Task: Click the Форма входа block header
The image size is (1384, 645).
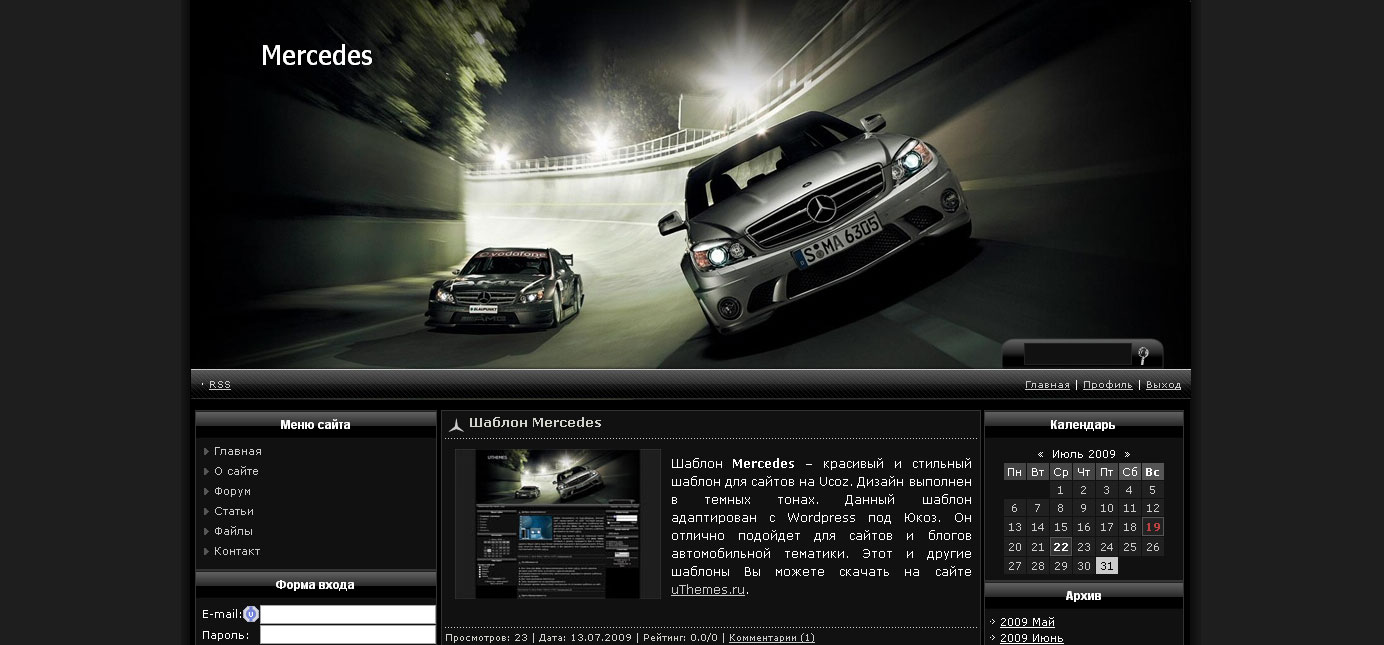Action: click(x=315, y=585)
